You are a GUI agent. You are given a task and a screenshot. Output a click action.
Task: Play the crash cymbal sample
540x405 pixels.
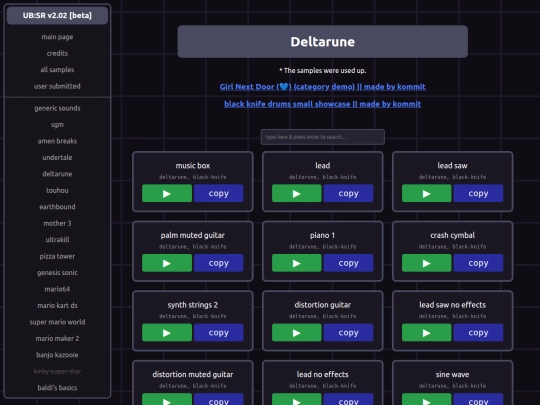click(x=426, y=263)
